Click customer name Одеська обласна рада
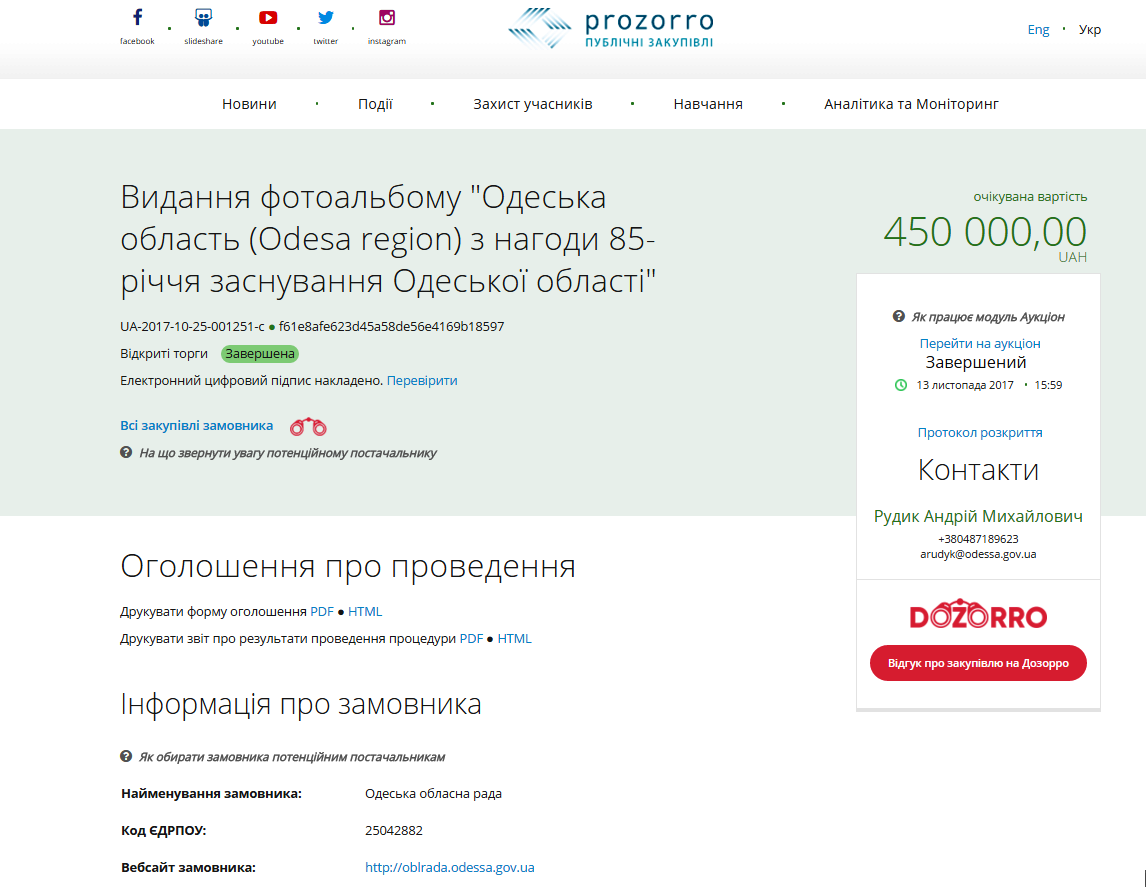This screenshot has width=1146, height=887. click(x=433, y=793)
